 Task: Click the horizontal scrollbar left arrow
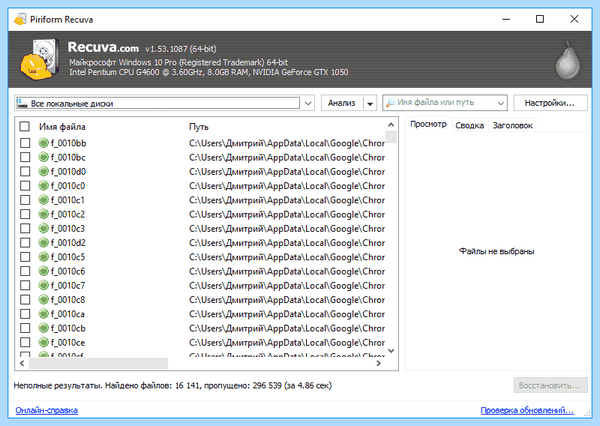click(x=22, y=363)
